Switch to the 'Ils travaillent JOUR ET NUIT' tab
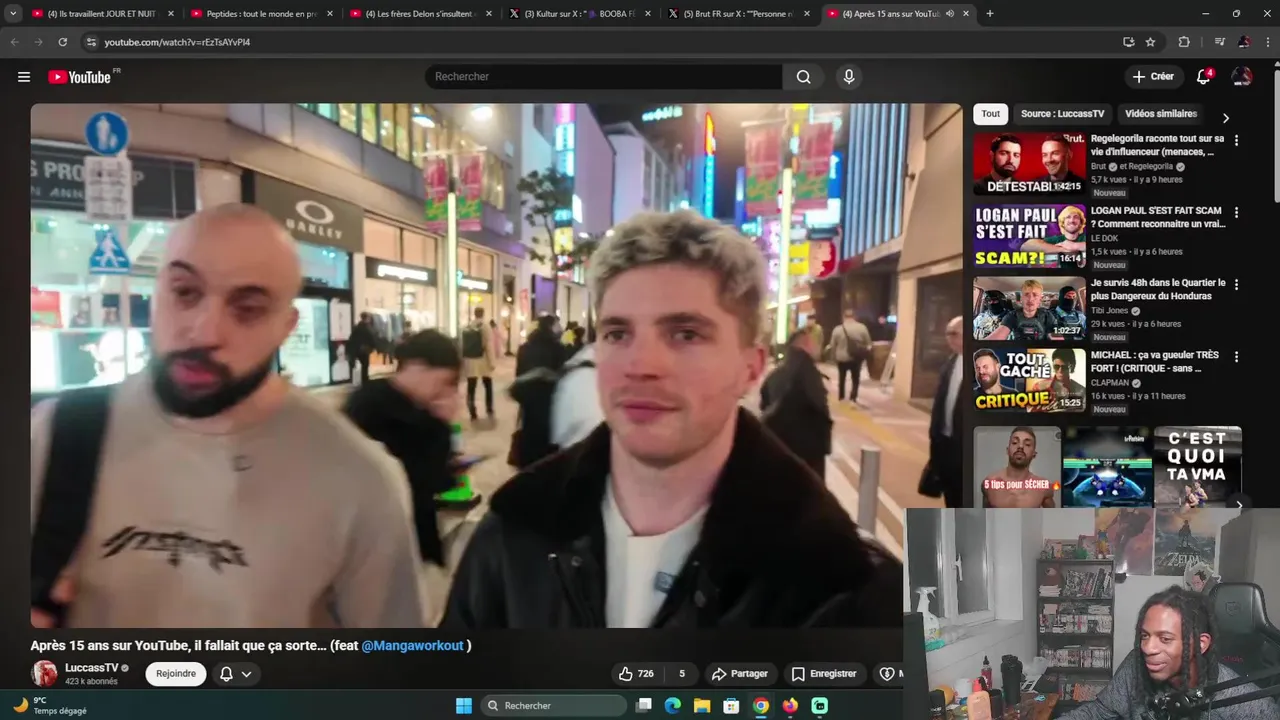The width and height of the screenshot is (1280, 720). click(x=103, y=14)
